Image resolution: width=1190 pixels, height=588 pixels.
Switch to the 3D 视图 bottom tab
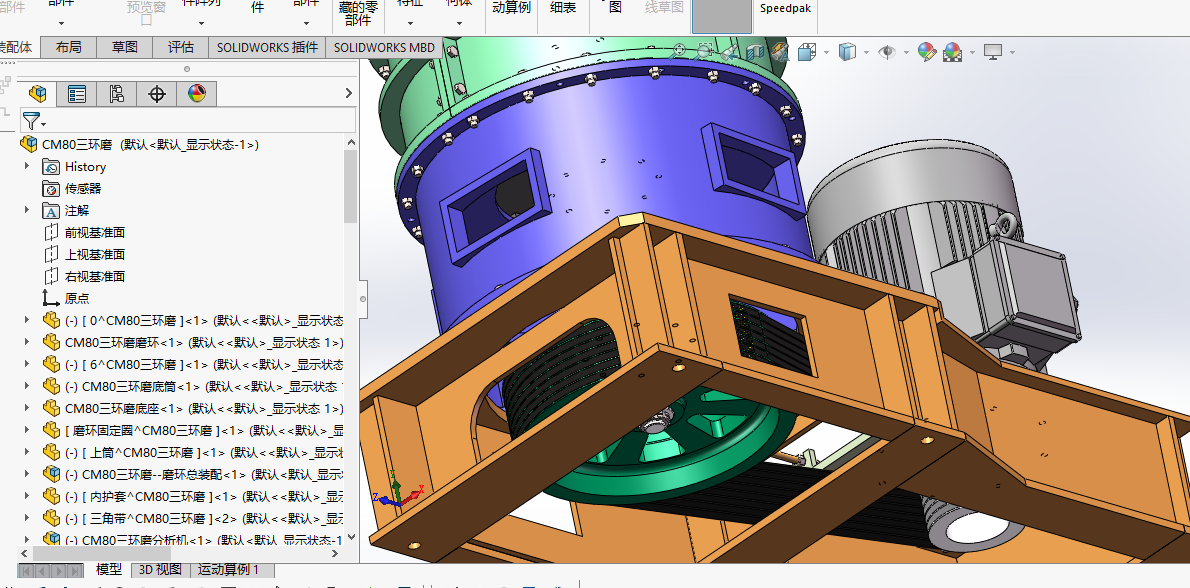(x=159, y=569)
